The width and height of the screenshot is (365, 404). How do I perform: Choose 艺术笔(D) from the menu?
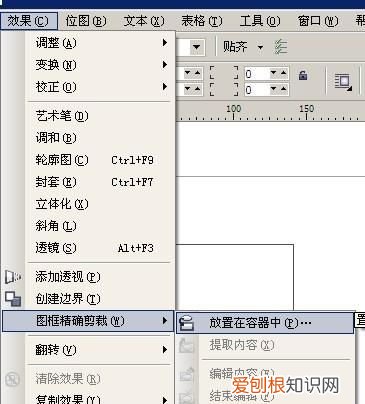click(100, 116)
